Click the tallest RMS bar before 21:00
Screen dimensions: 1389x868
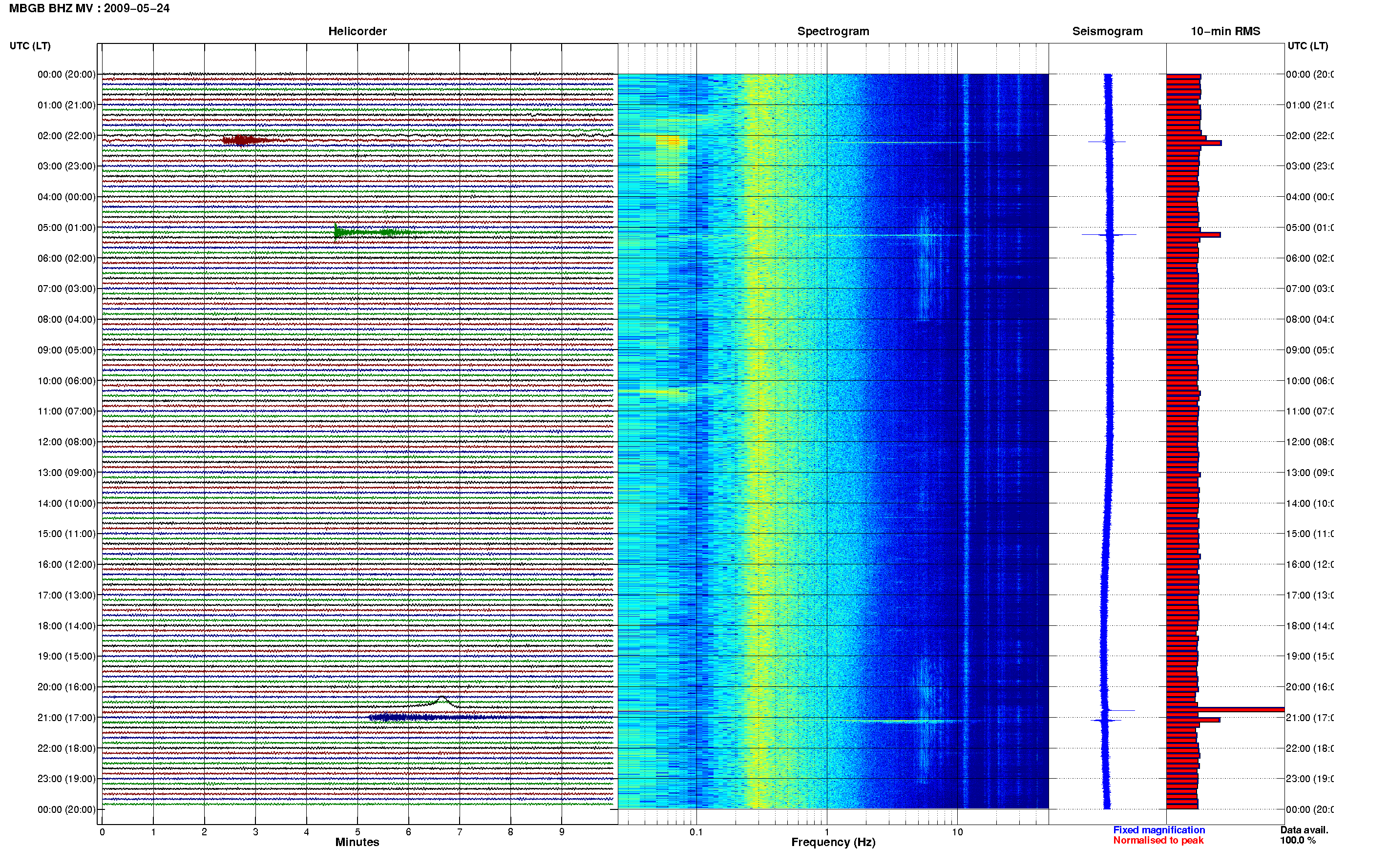click(x=1225, y=709)
